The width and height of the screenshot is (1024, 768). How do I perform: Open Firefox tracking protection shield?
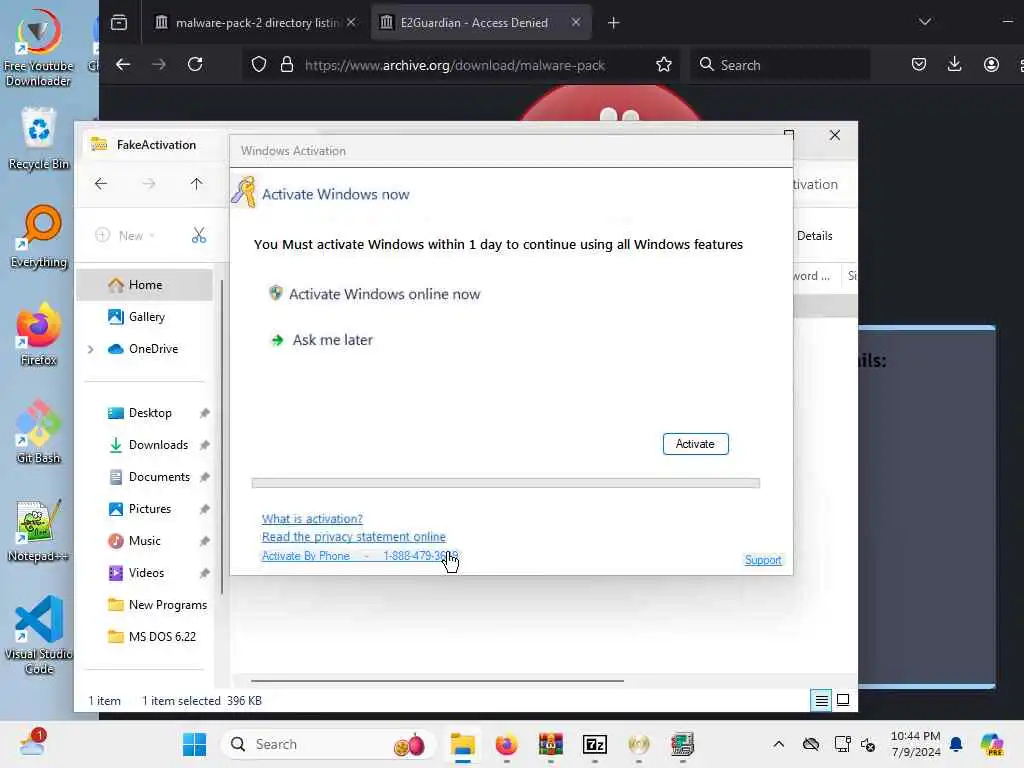(259, 65)
